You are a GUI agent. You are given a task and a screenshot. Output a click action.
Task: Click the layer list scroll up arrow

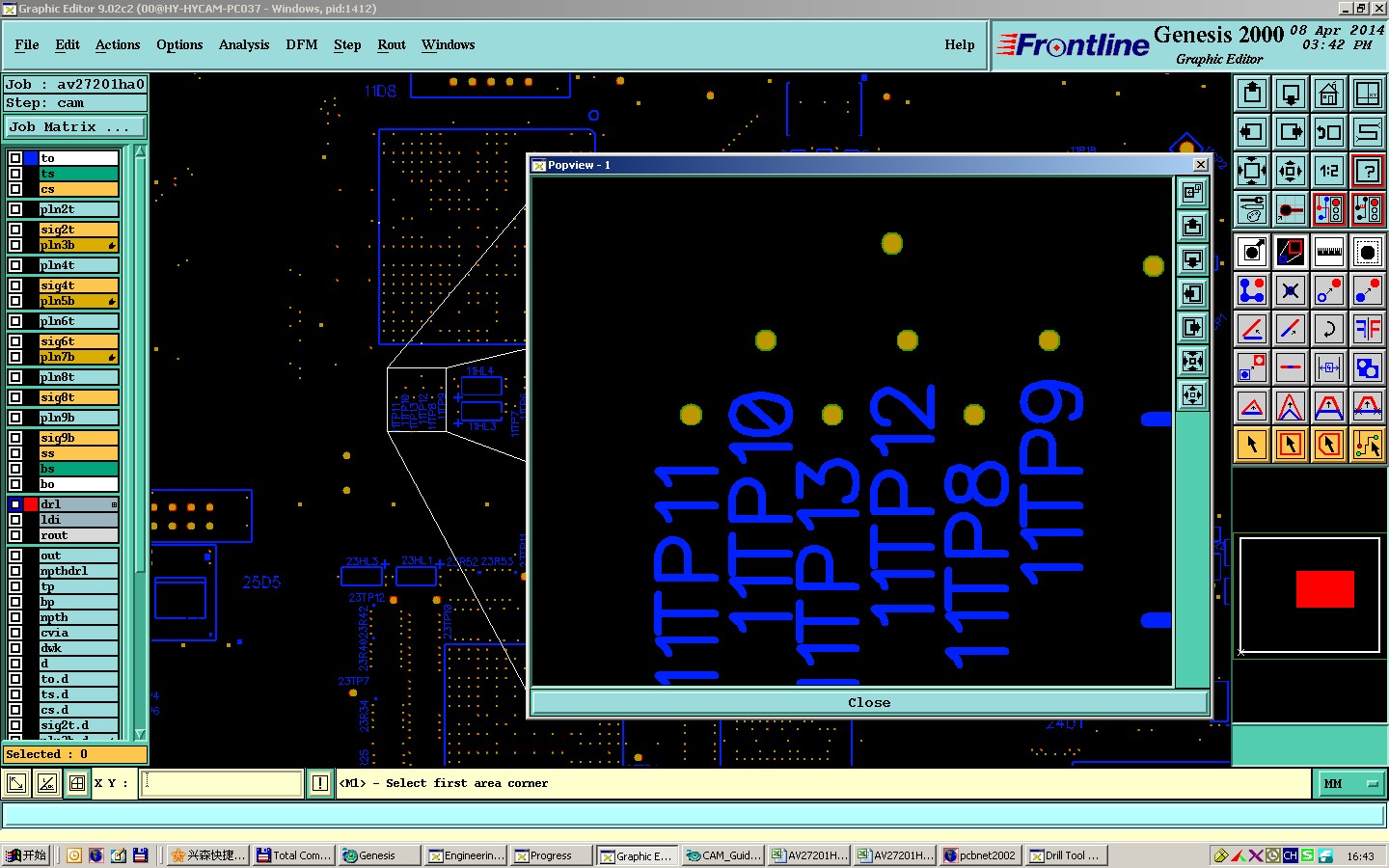point(141,151)
